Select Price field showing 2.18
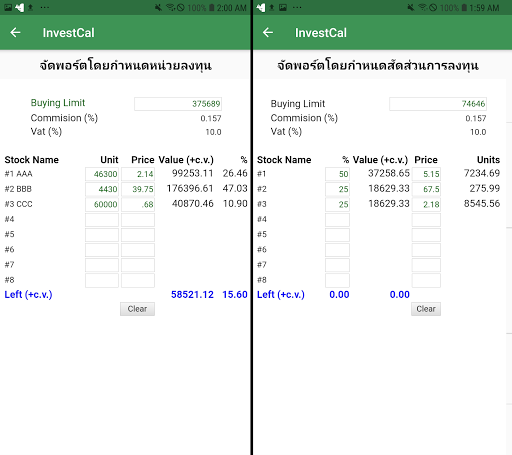The width and height of the screenshot is (512, 455). pos(426,204)
